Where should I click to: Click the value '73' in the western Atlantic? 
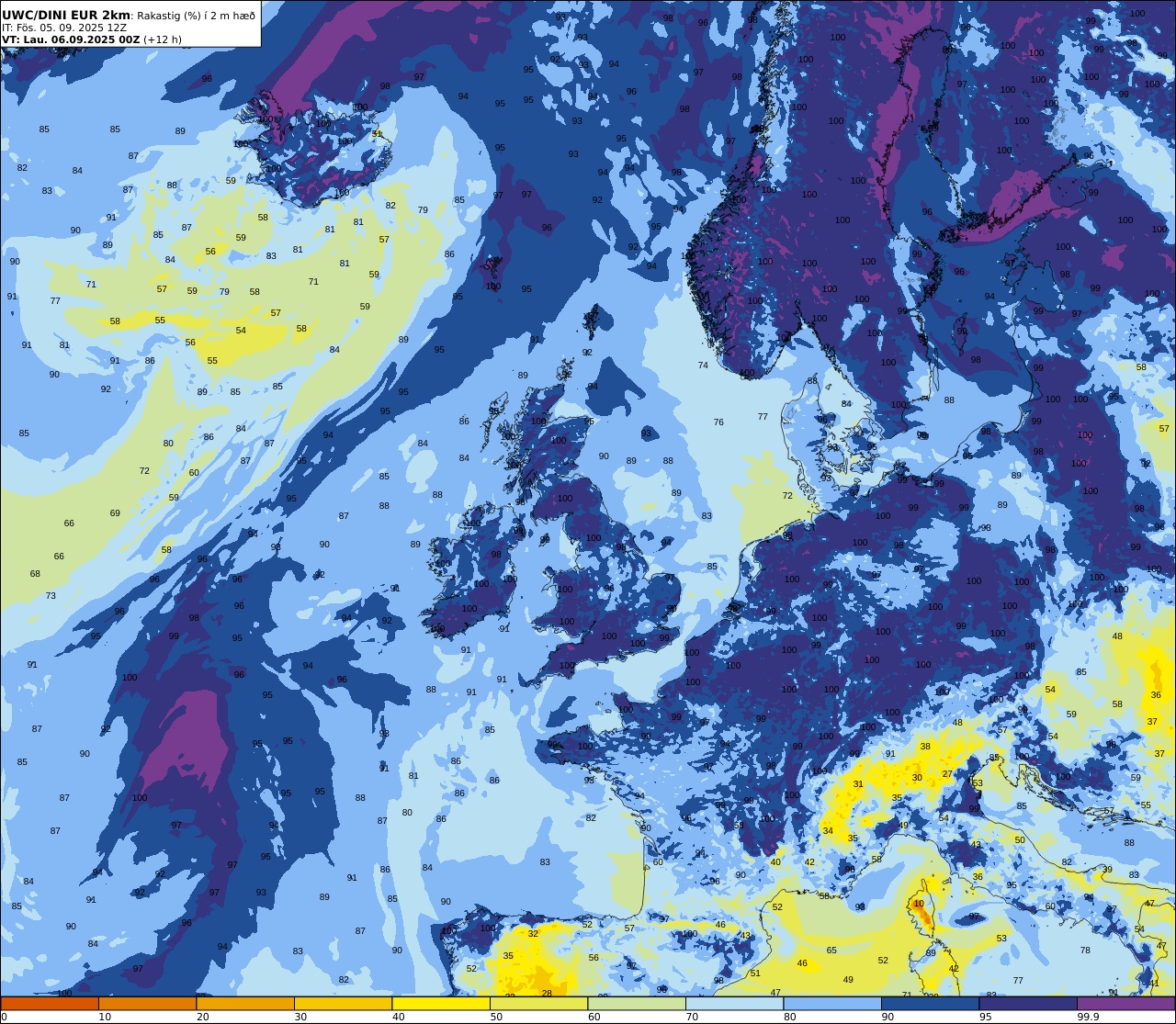click(x=51, y=596)
